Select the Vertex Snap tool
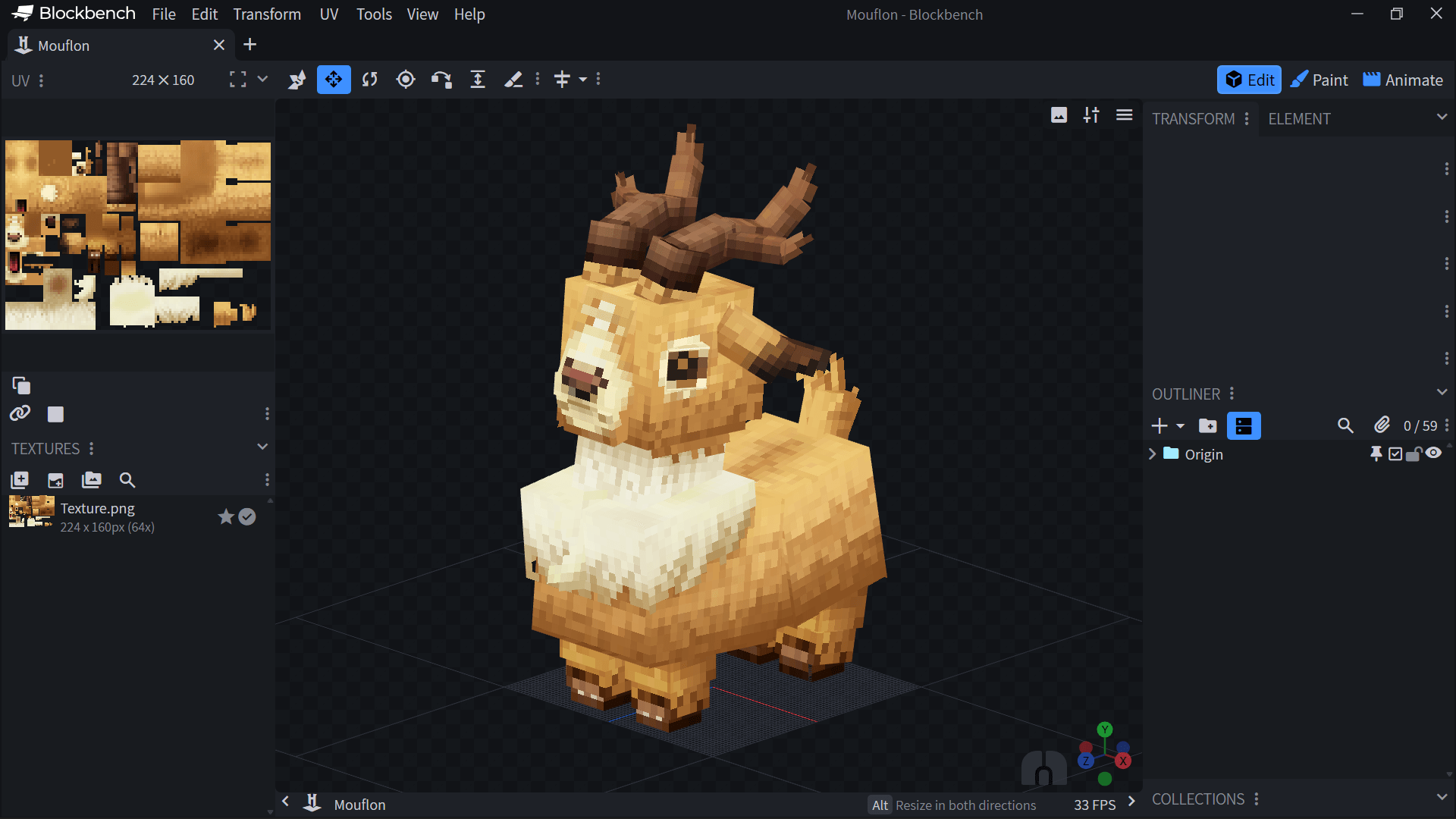Screen dimensions: 1456x819 [x=441, y=80]
